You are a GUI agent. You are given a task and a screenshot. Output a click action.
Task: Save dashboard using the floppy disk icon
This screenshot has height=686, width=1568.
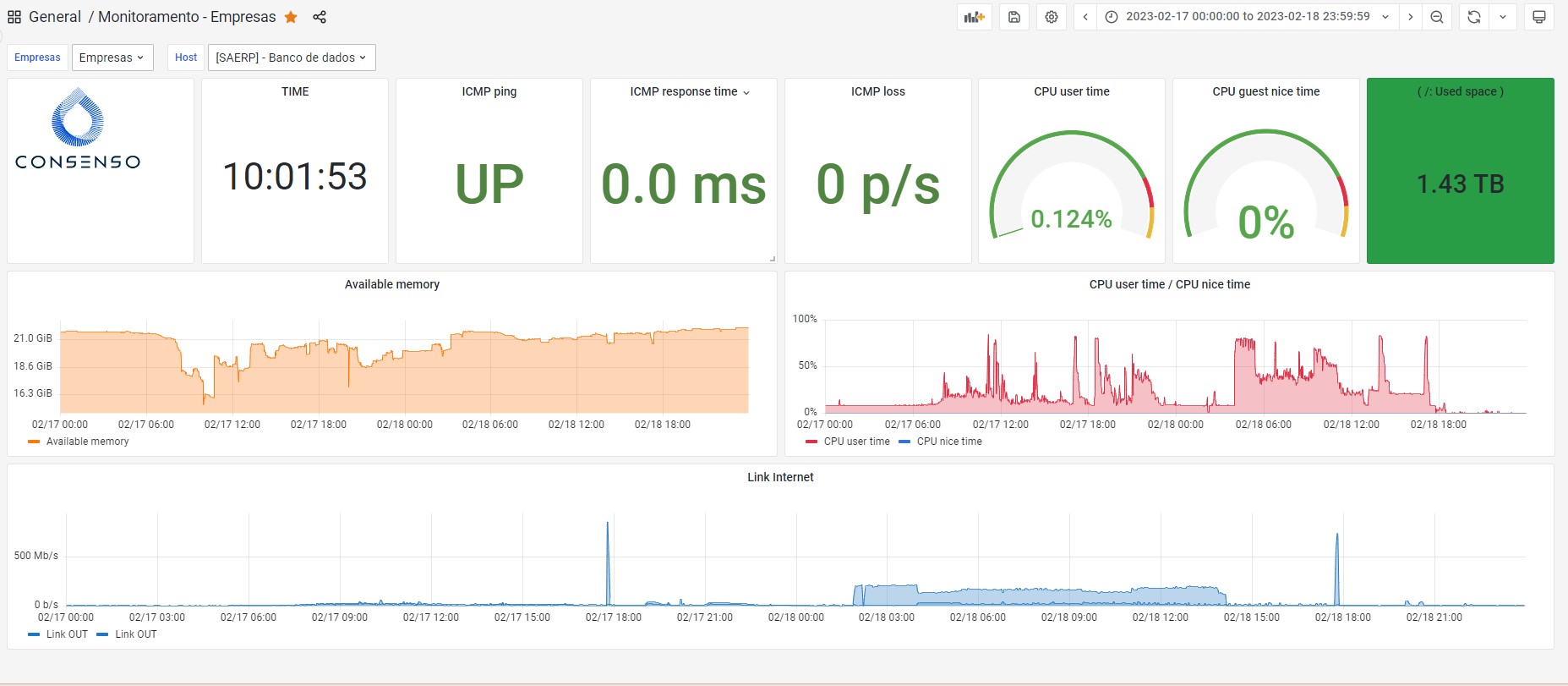(x=1014, y=17)
